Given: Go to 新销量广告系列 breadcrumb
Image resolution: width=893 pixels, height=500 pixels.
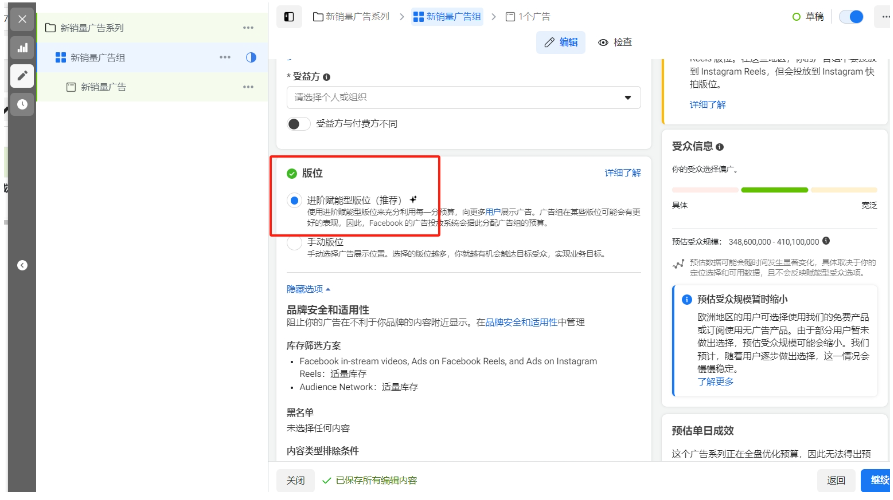Looking at the screenshot, I should point(351,17).
